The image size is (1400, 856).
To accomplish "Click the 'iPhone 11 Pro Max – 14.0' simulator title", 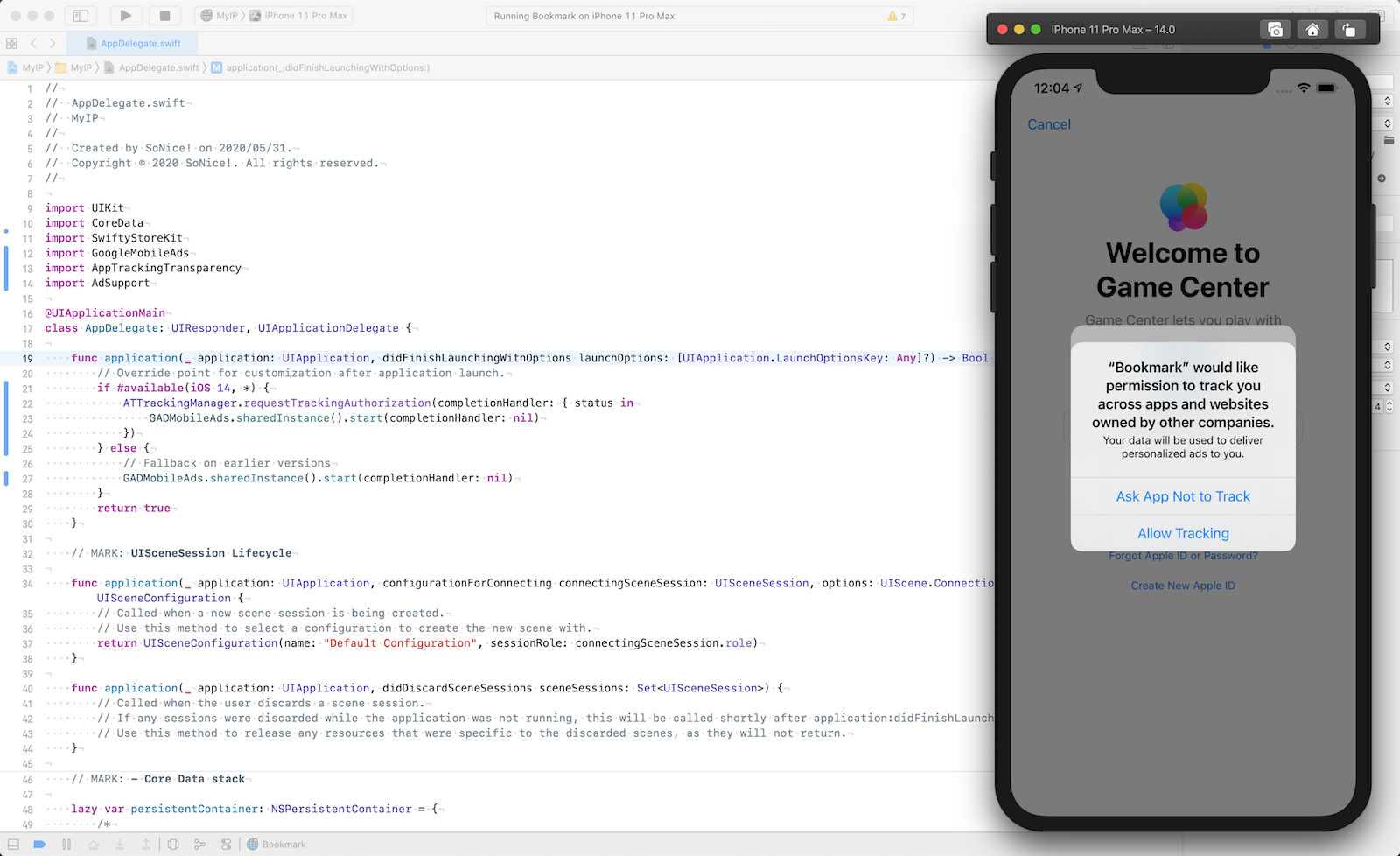I will (x=1113, y=29).
